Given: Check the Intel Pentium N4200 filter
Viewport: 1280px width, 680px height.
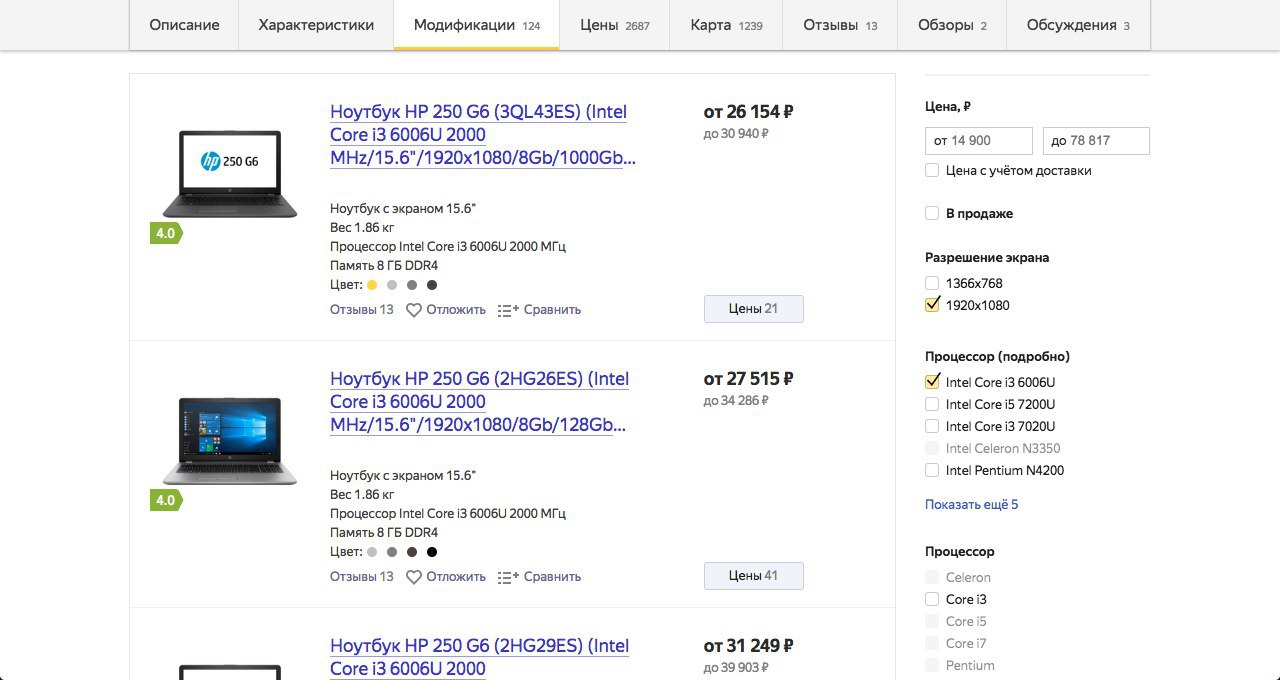Looking at the screenshot, I should click(x=932, y=471).
